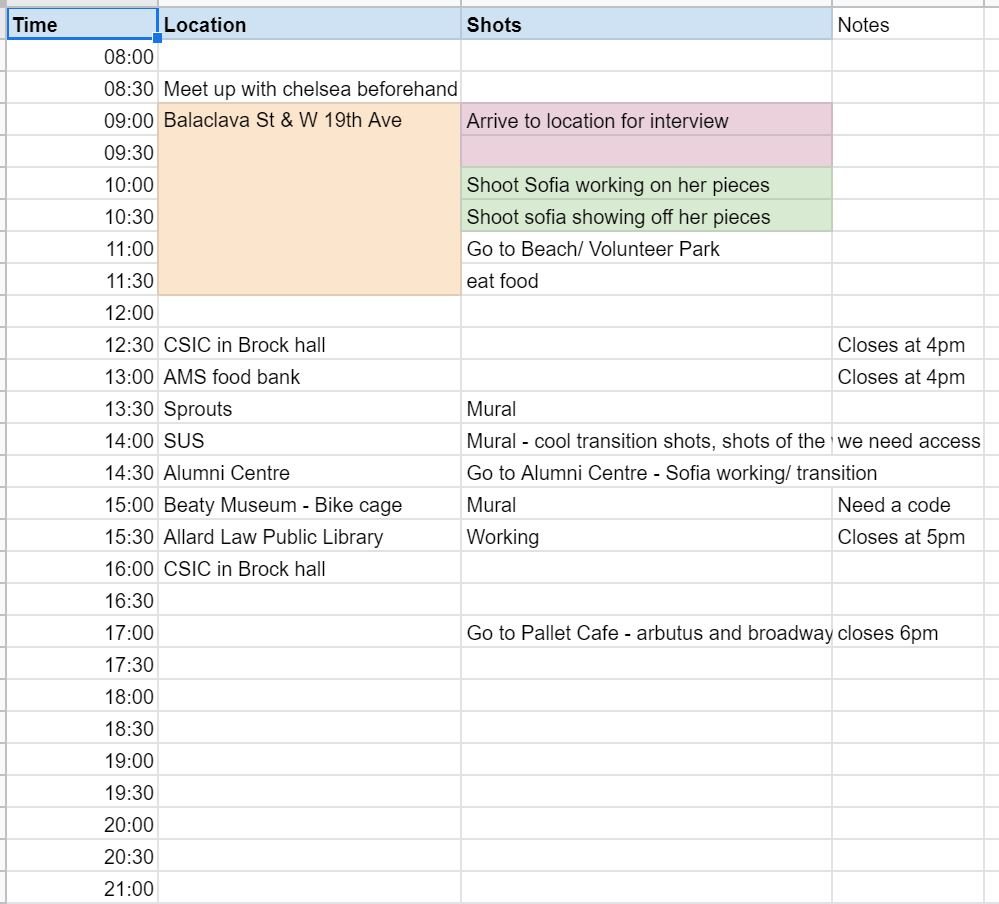Click the Beaty Museum - Bike cage cell
The image size is (999, 904).
pyautogui.click(x=309, y=505)
